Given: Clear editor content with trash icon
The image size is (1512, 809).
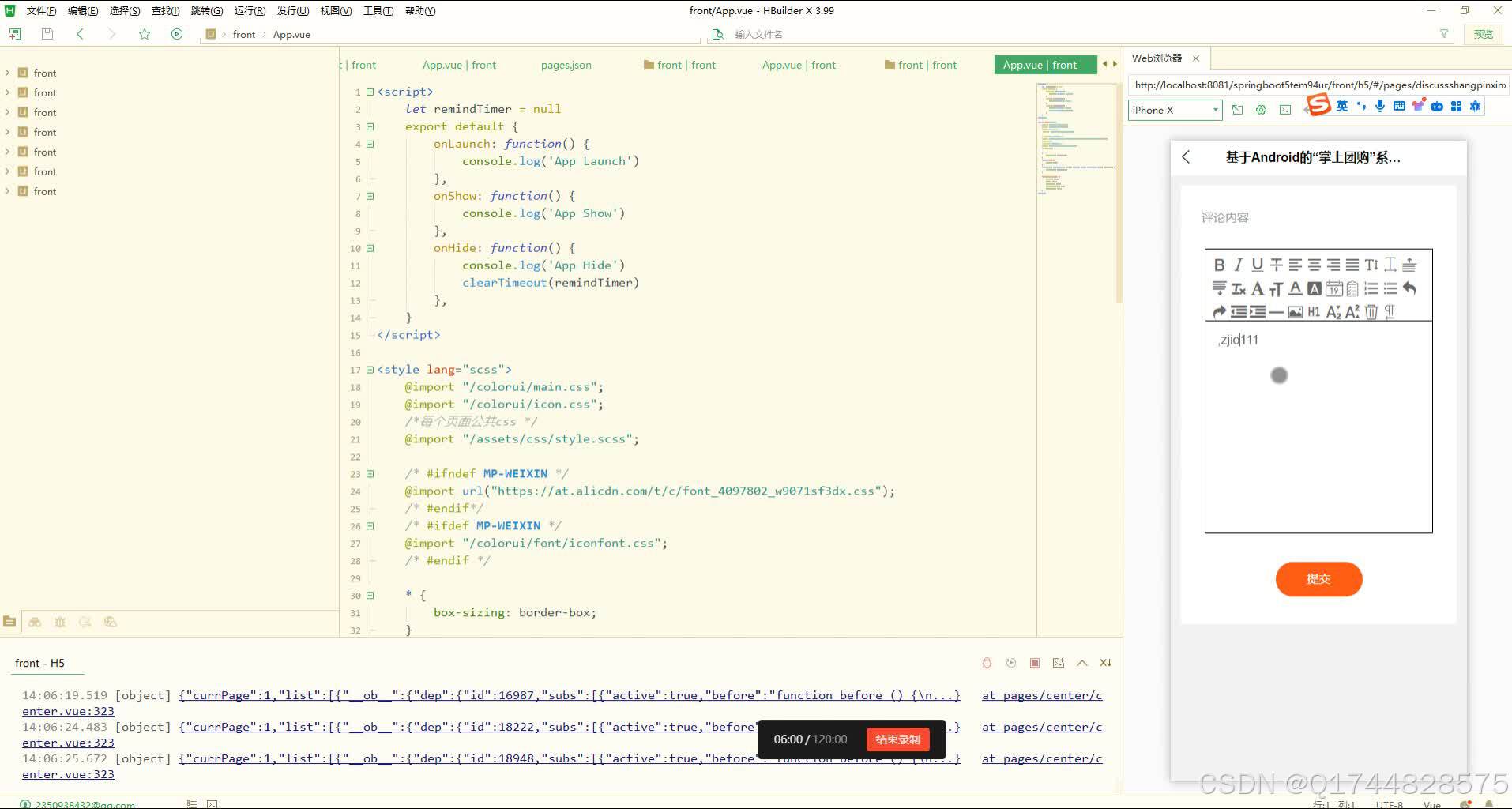Looking at the screenshot, I should [x=1371, y=312].
